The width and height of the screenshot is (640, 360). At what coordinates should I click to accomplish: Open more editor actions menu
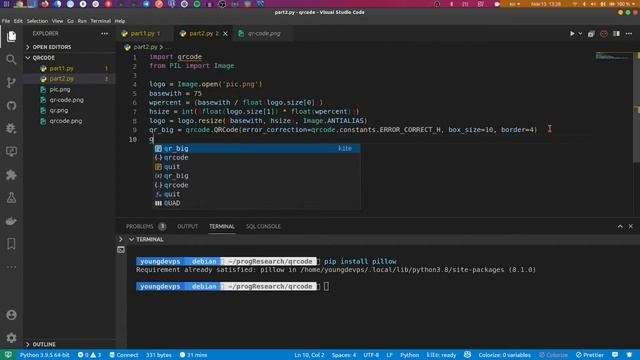(x=629, y=33)
